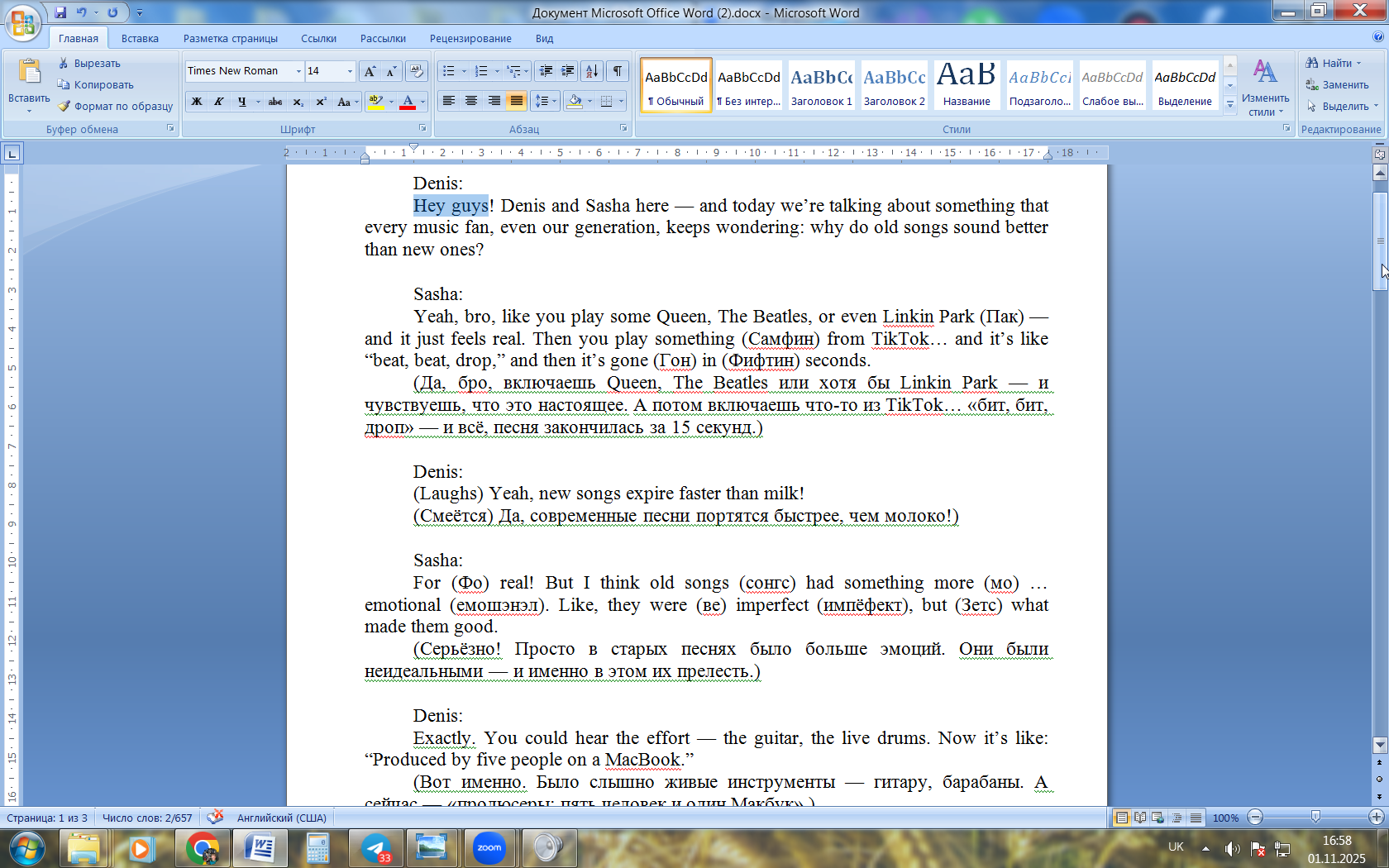Click the sort A-Z icon

[x=592, y=71]
